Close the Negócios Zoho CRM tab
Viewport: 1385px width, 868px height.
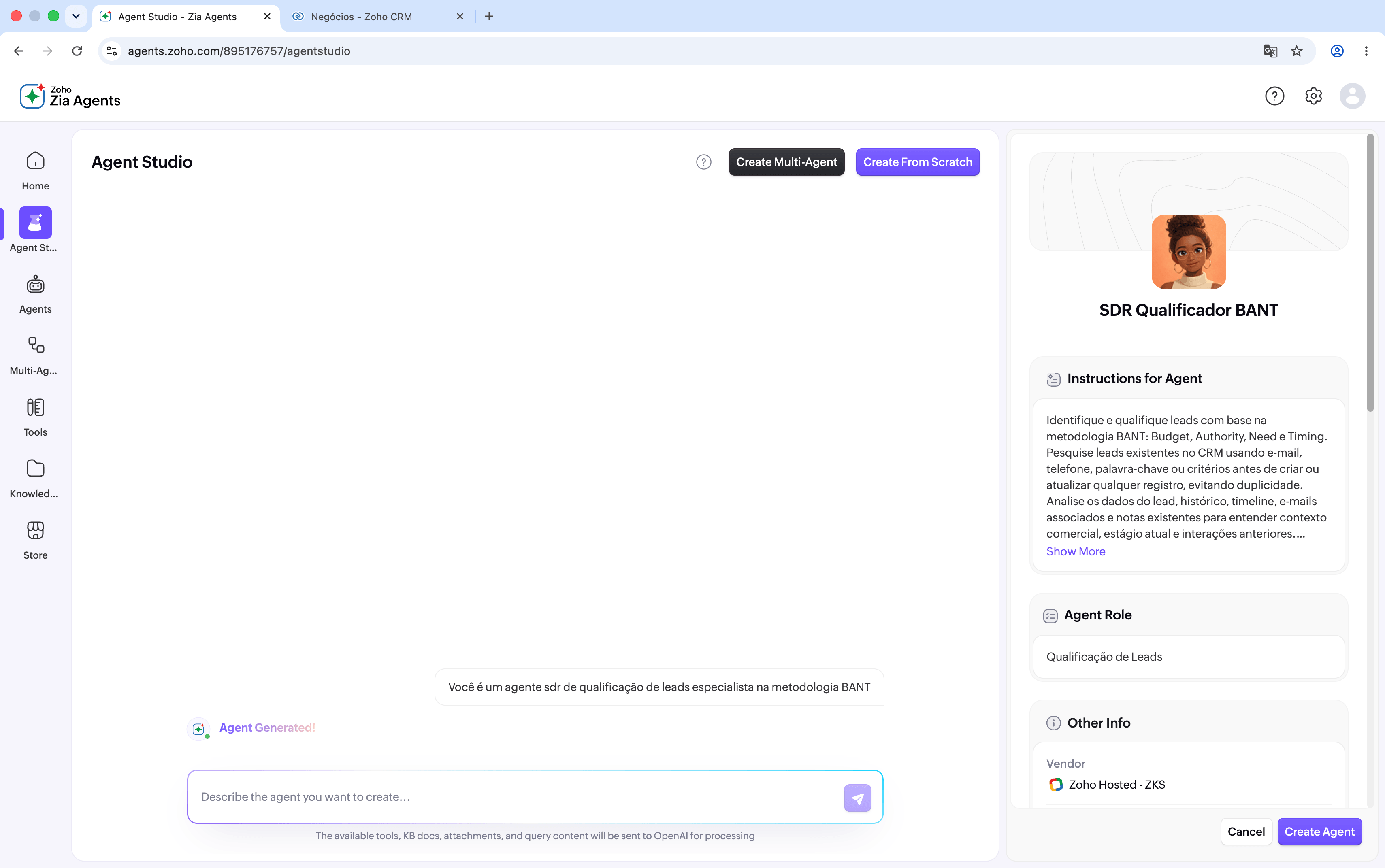(460, 17)
